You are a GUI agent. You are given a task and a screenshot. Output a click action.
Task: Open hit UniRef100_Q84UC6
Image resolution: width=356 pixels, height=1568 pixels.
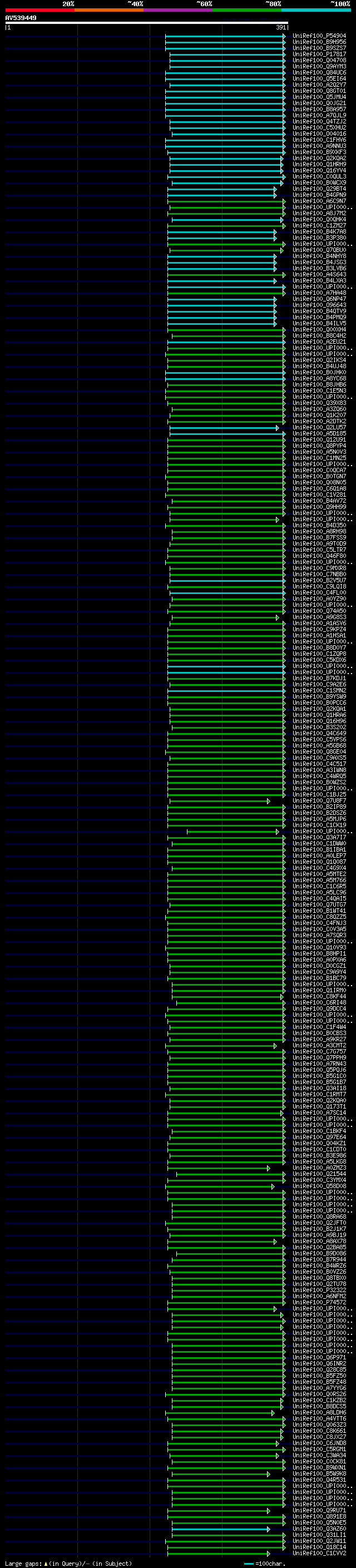319,72
